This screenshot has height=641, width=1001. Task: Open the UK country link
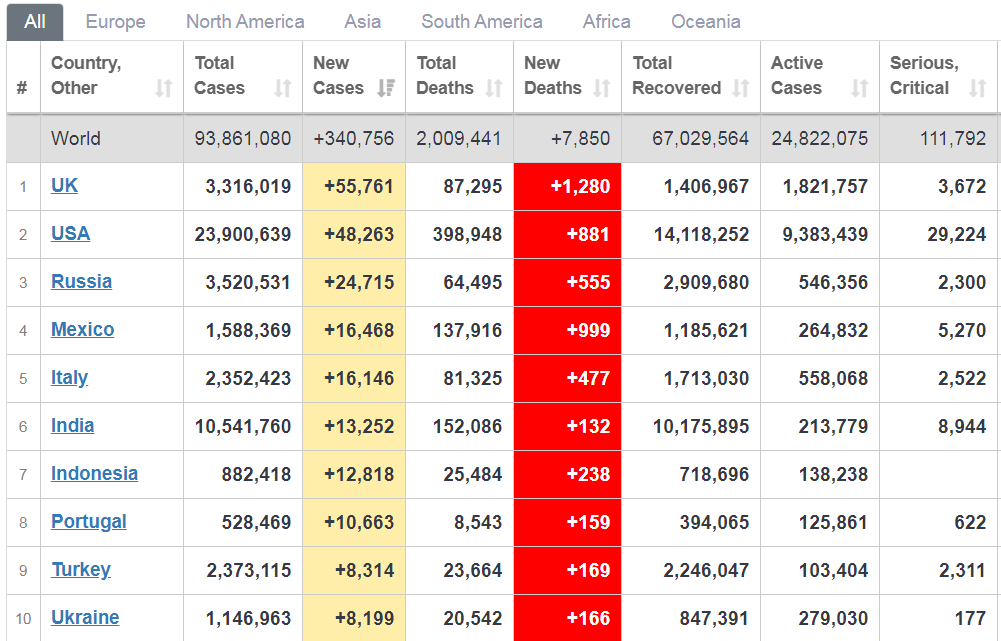64,186
